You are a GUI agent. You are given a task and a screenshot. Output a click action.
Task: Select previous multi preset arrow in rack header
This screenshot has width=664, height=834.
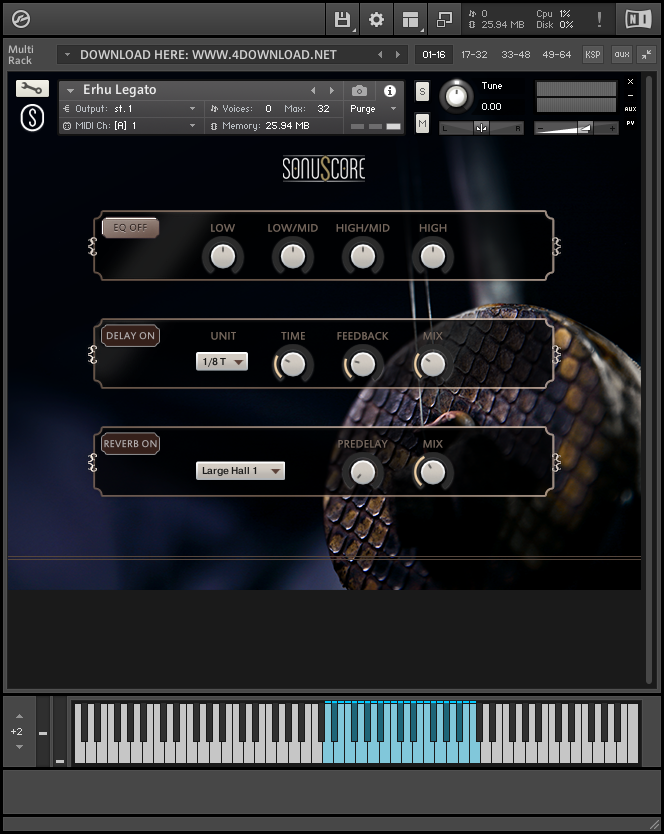[380, 54]
